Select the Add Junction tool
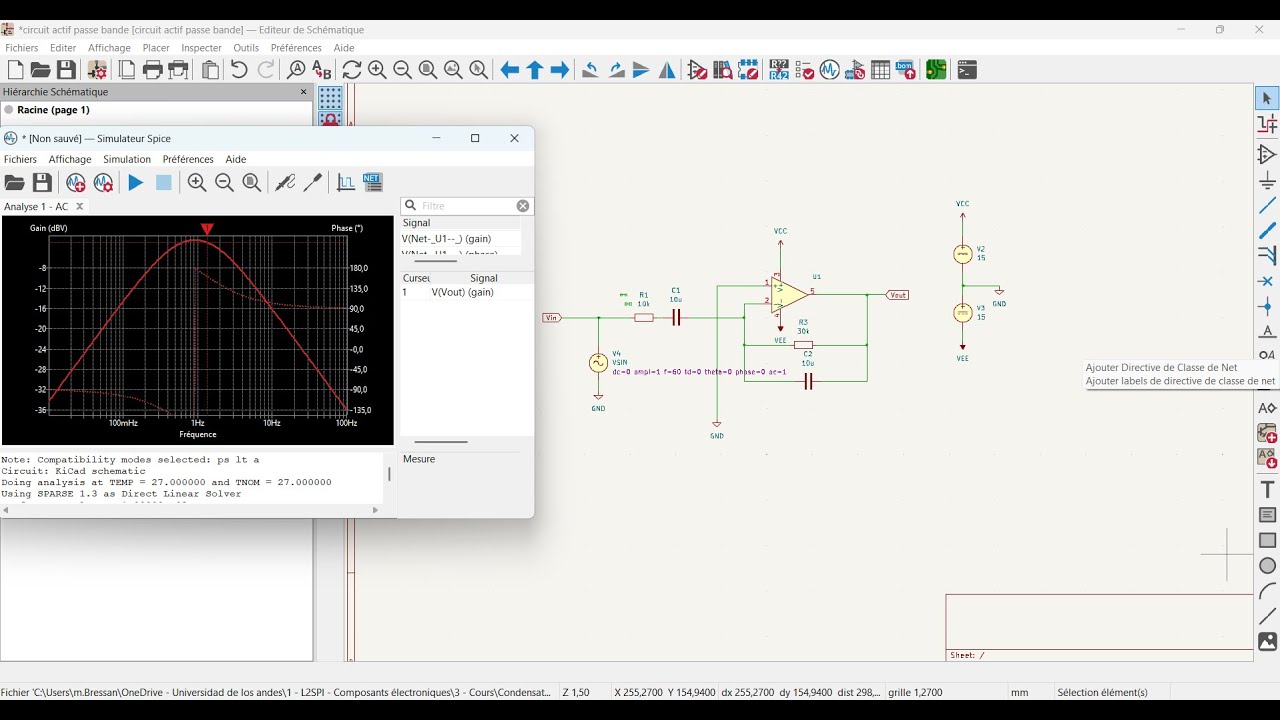 coord(1267,307)
